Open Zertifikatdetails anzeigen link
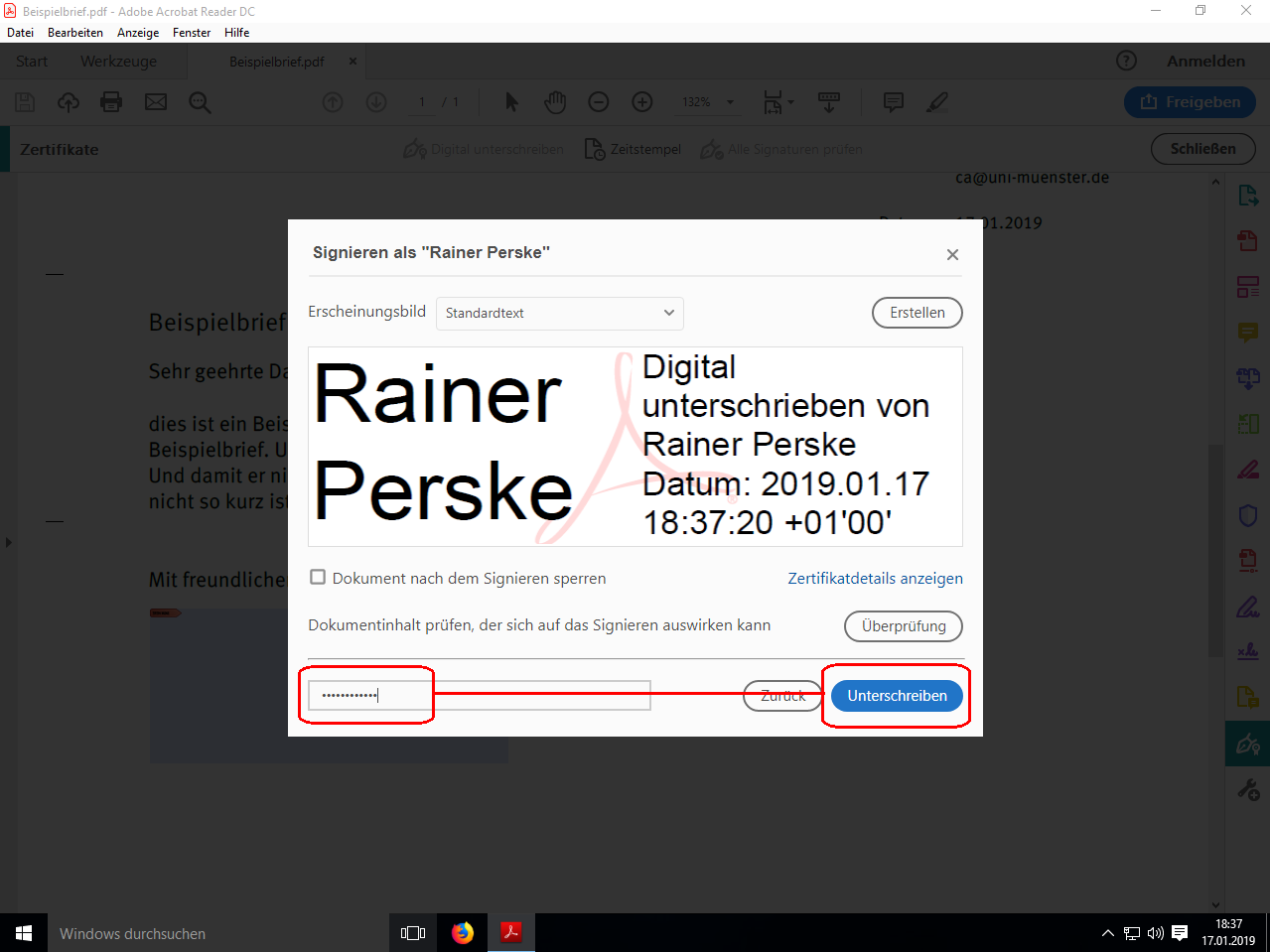The width and height of the screenshot is (1270, 952). click(875, 578)
